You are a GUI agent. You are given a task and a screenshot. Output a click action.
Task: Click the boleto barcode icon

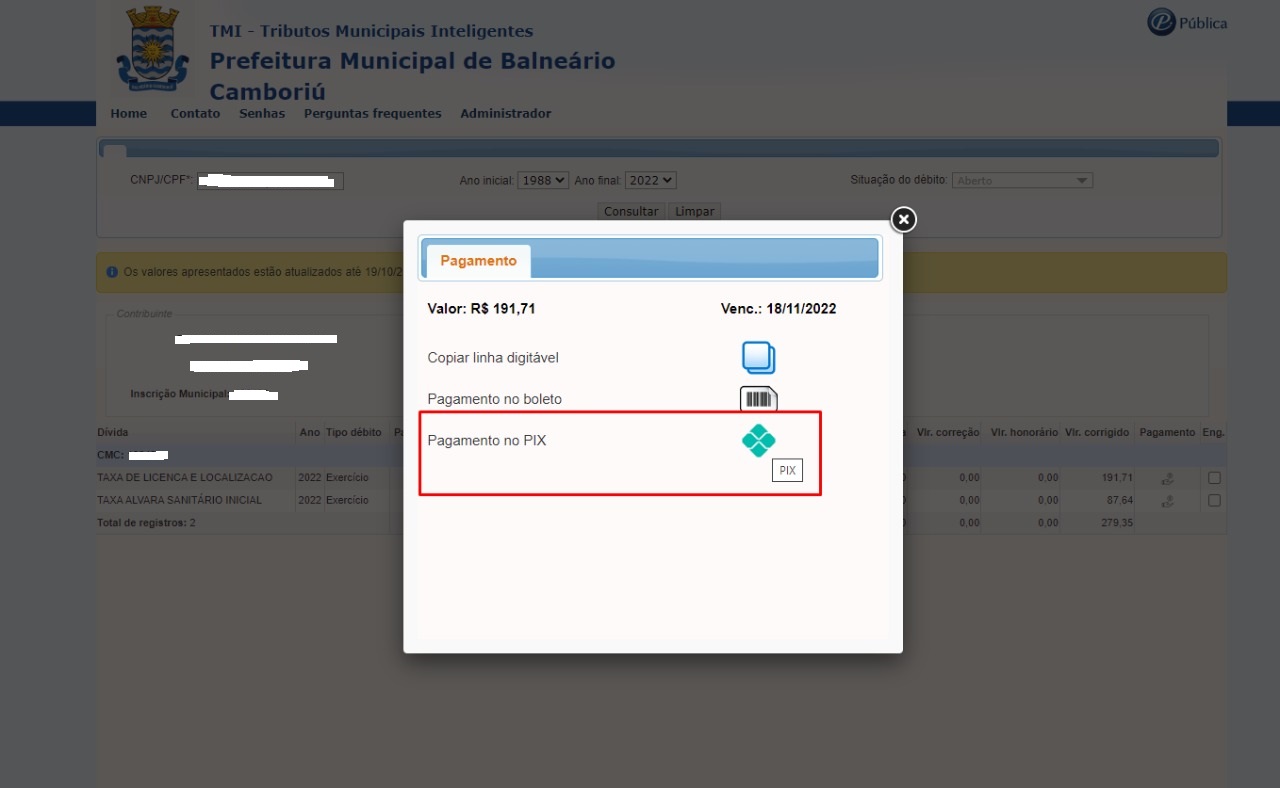click(759, 399)
